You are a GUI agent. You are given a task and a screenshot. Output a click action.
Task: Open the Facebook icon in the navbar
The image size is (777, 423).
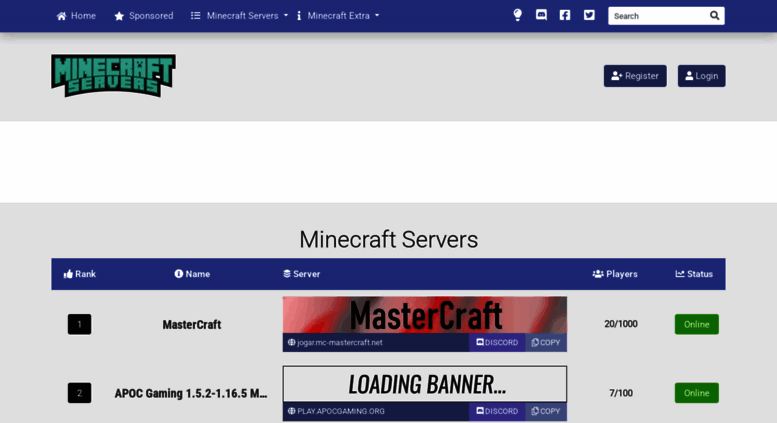[565, 15]
